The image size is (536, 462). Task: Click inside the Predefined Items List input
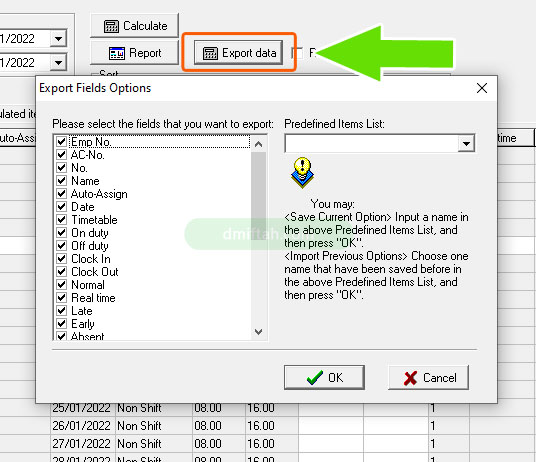(372, 143)
